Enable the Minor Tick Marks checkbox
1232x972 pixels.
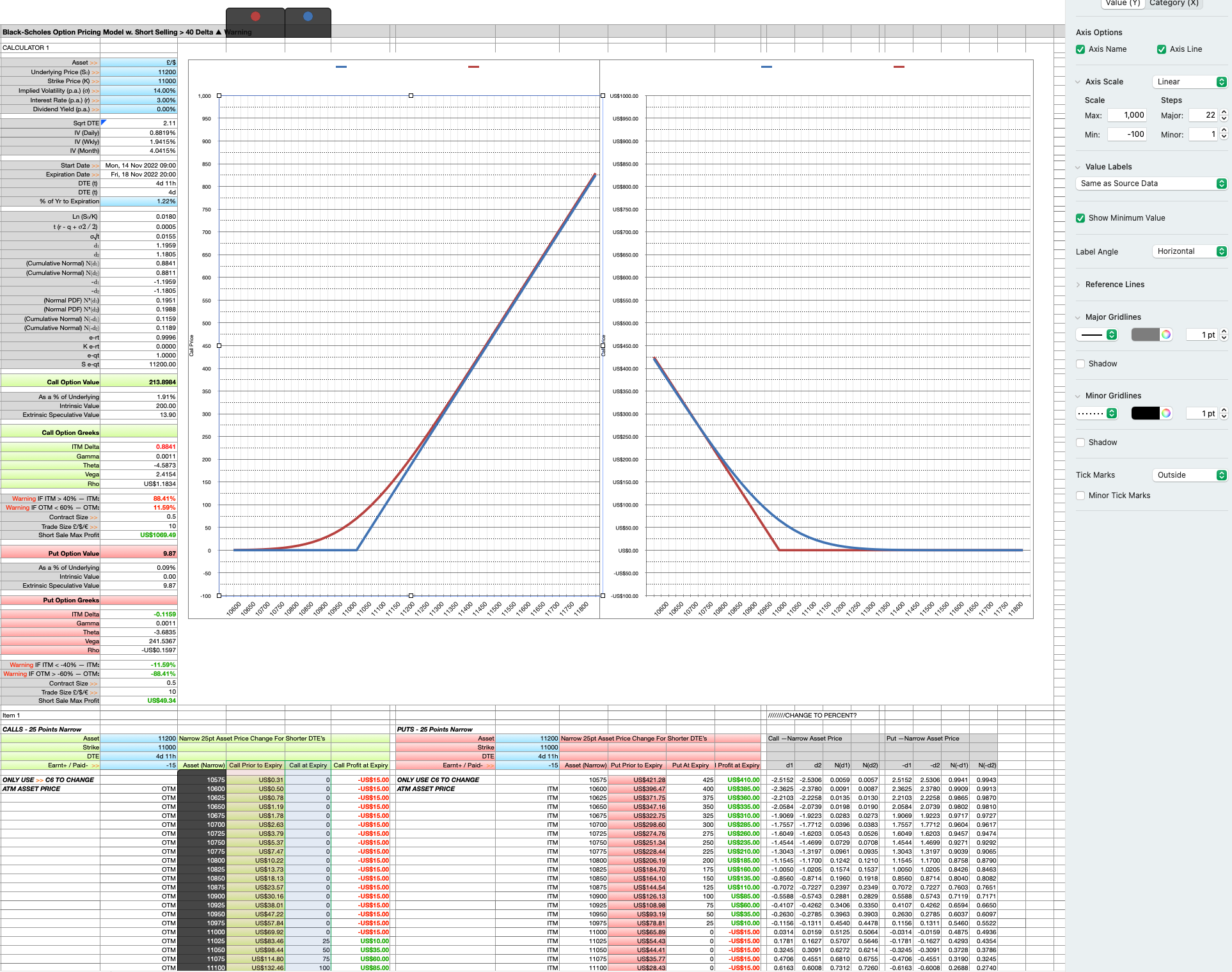point(1080,496)
